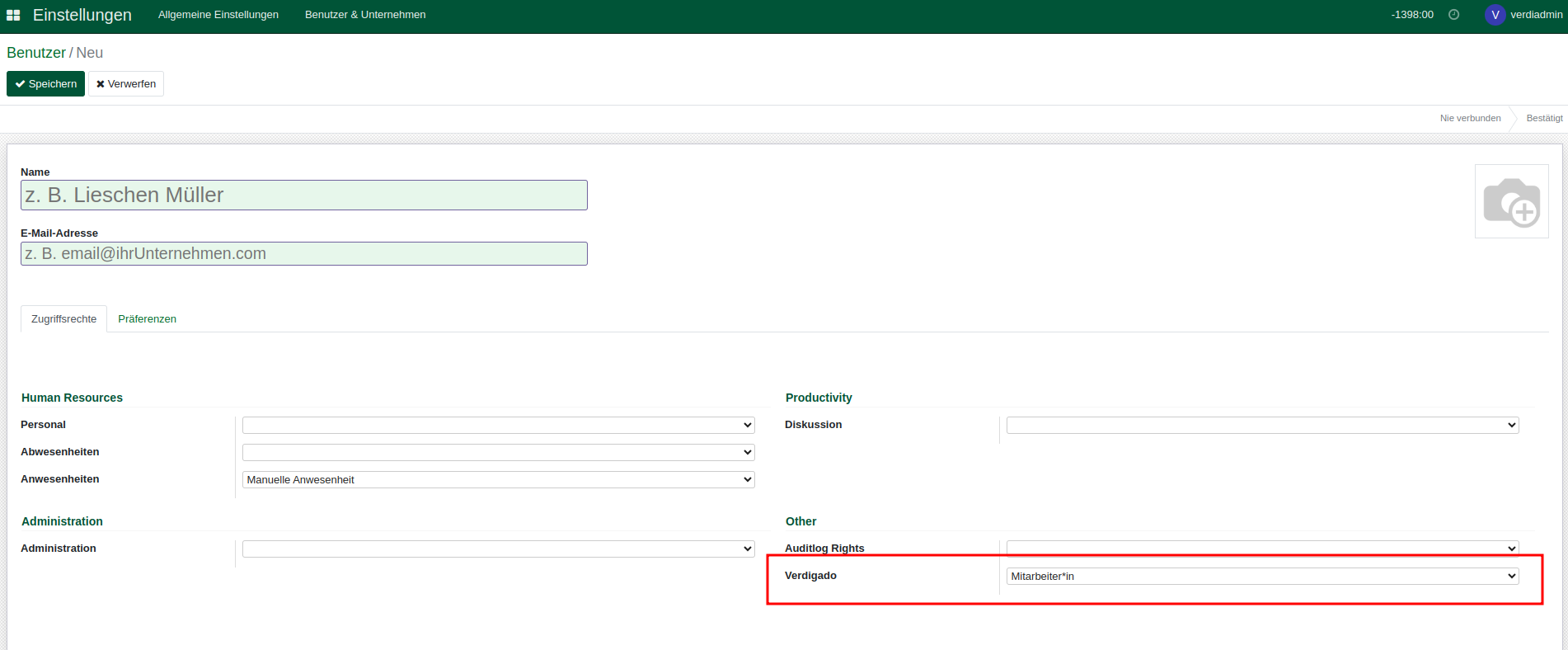Click the Anwesenheiten field label
The image size is (1568, 650).
(60, 479)
